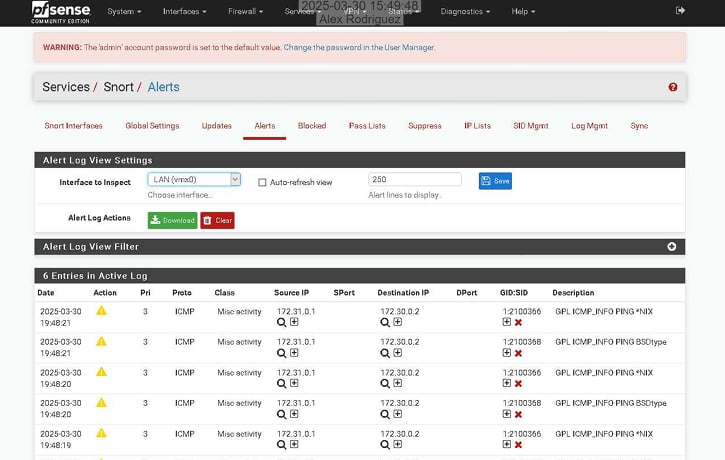The height and width of the screenshot is (460, 725).
Task: Click warning triangle for 19:48:21 PING *NIX alert
Action: [x=101, y=311]
